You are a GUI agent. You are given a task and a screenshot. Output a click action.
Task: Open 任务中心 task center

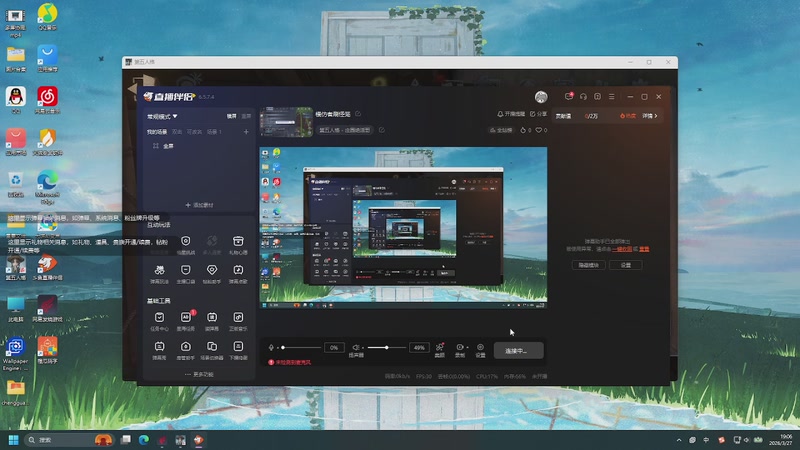click(x=160, y=321)
